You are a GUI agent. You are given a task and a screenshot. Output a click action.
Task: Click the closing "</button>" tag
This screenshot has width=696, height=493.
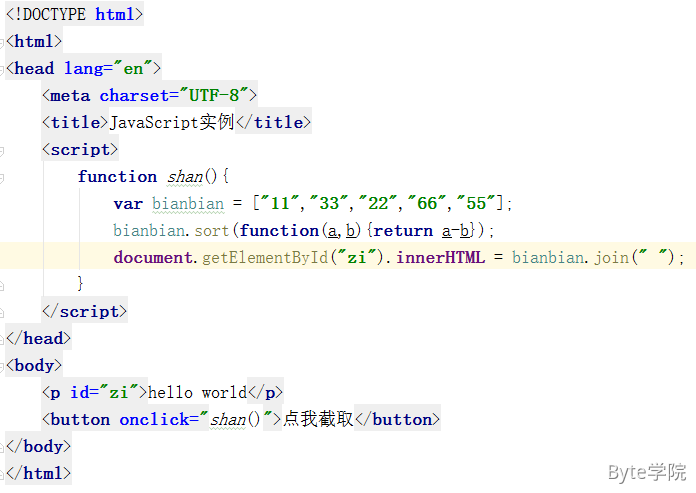[397, 420]
